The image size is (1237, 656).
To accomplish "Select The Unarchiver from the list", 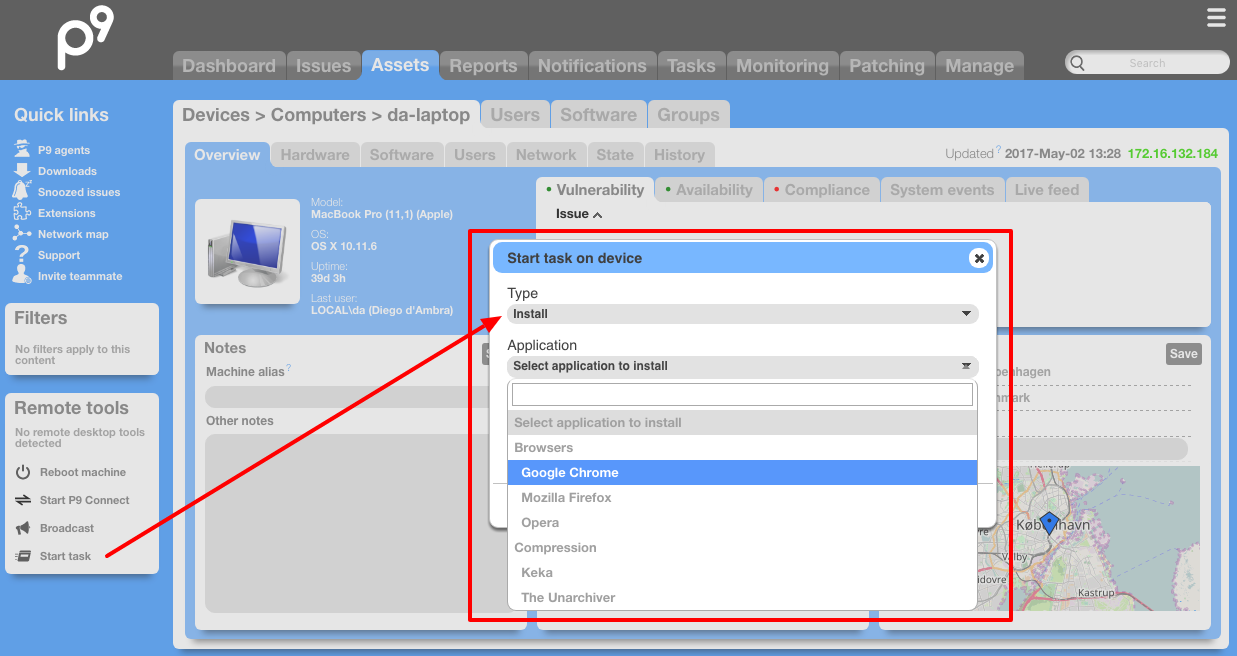I will point(742,598).
